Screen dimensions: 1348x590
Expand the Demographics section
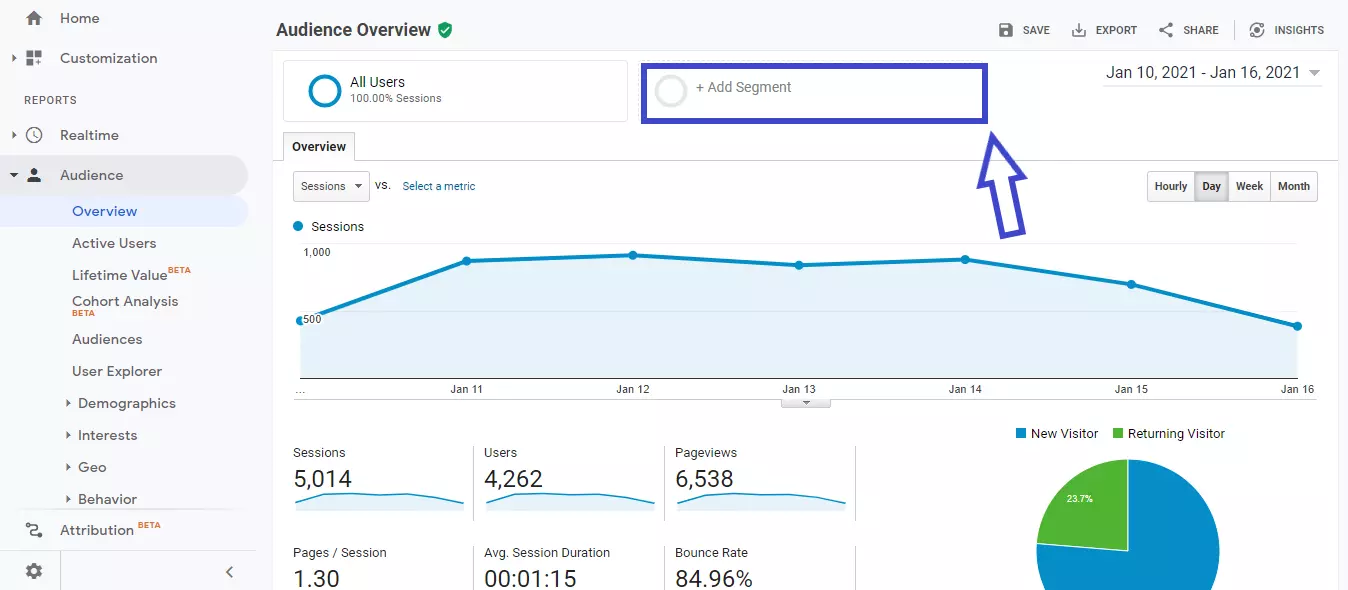(x=126, y=403)
